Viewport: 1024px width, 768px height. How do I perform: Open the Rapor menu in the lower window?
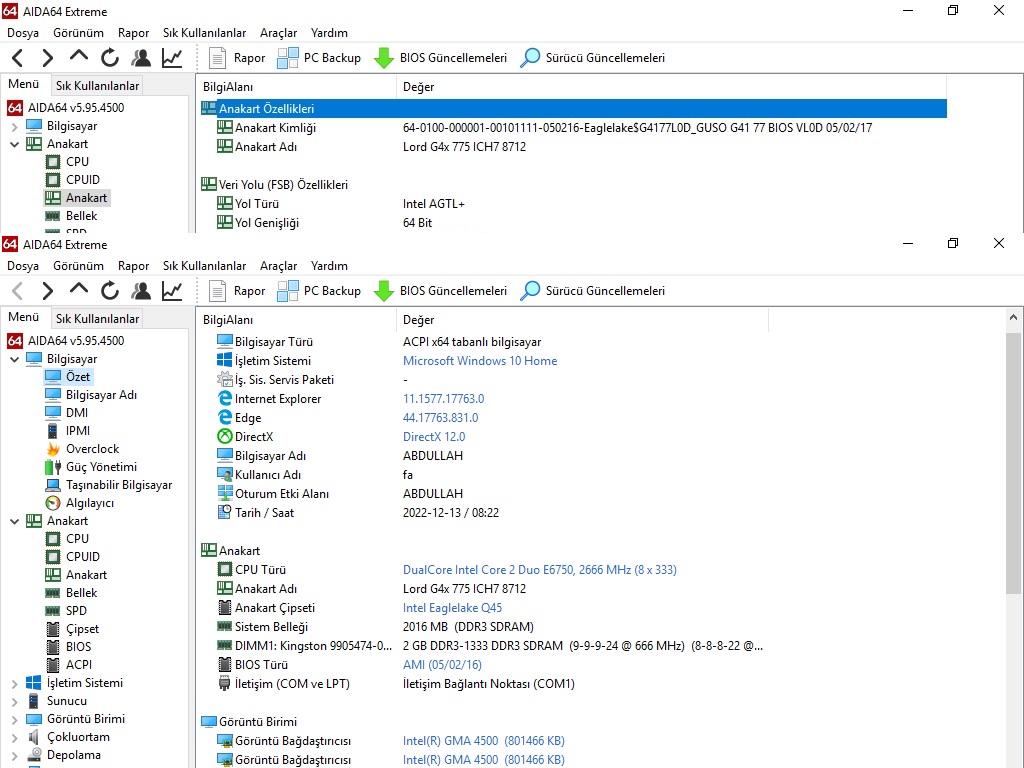point(133,266)
